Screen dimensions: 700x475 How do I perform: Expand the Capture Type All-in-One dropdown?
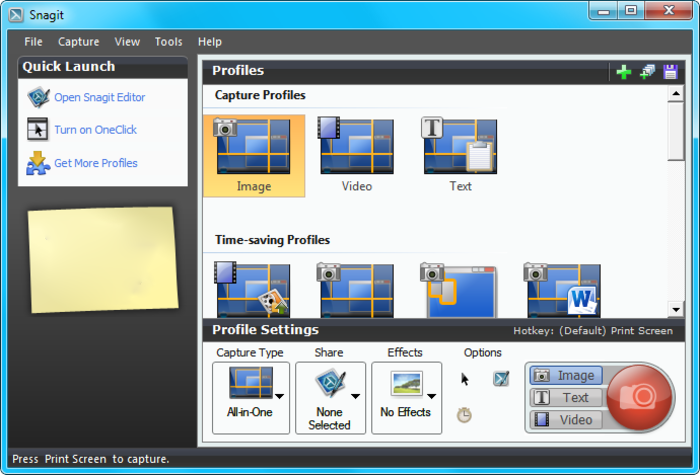[x=279, y=396]
